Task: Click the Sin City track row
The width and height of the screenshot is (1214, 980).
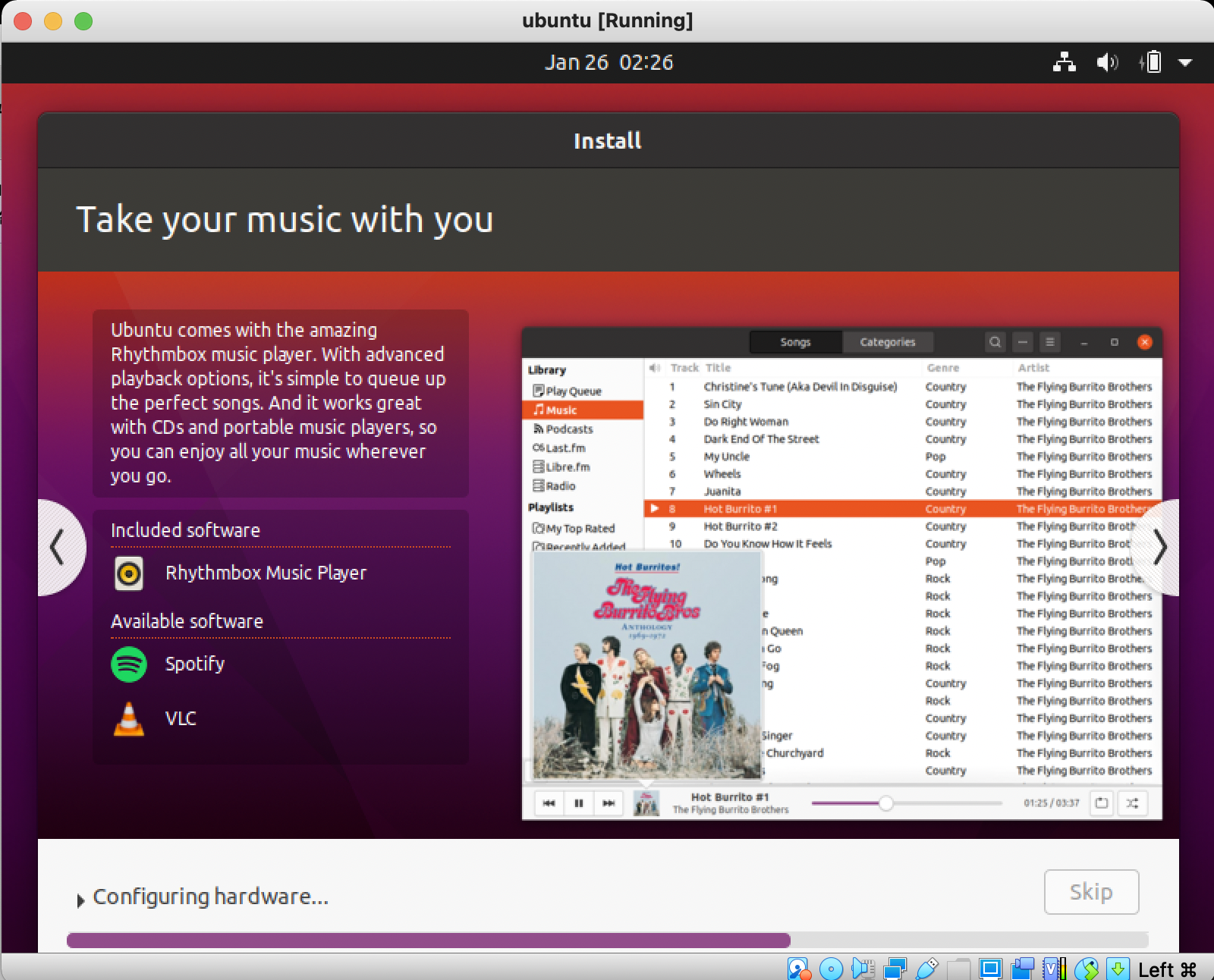Action: point(903,404)
